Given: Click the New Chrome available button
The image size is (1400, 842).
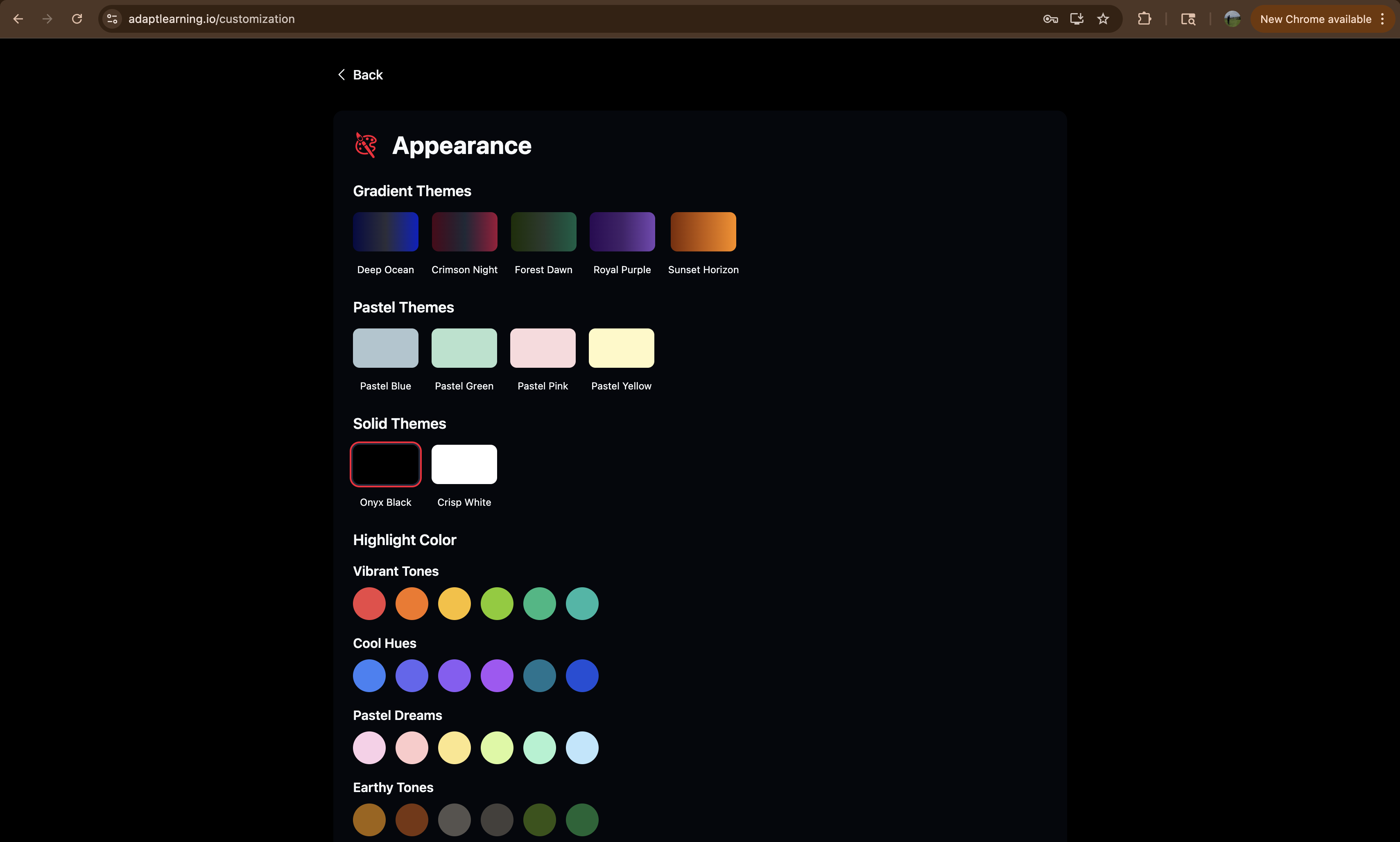Looking at the screenshot, I should pos(1315,19).
